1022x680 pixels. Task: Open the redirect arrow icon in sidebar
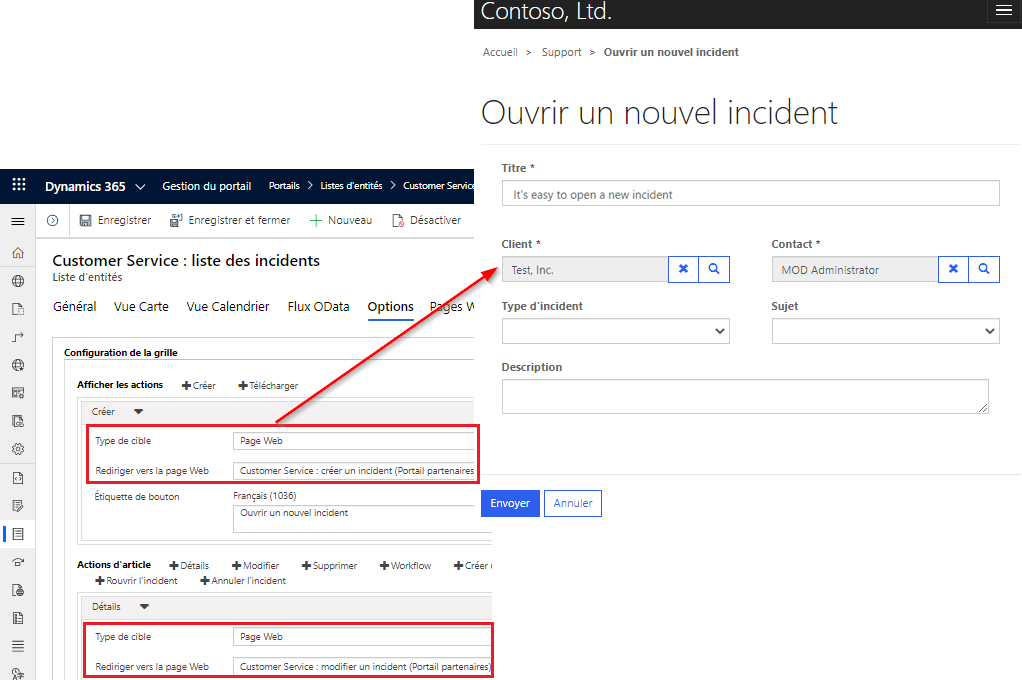point(18,337)
